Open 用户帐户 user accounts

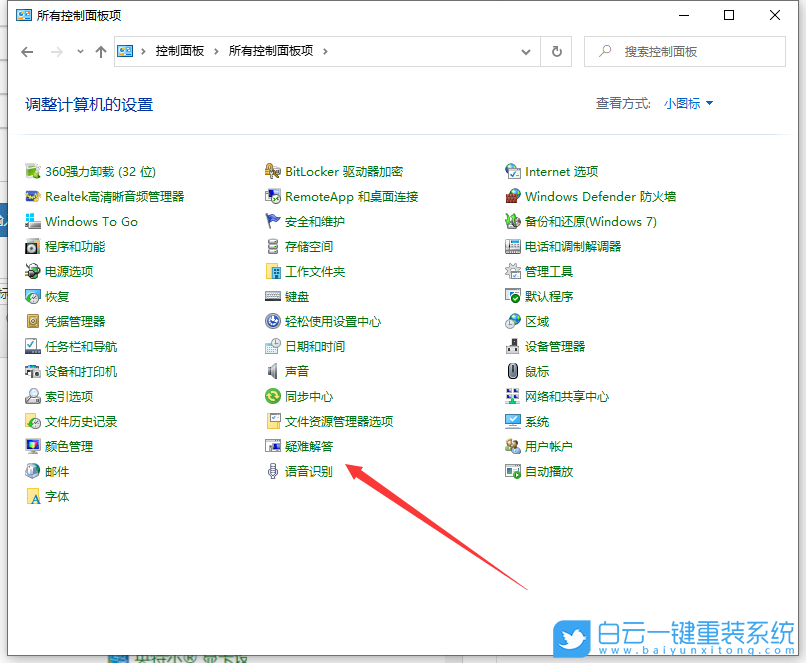point(552,446)
